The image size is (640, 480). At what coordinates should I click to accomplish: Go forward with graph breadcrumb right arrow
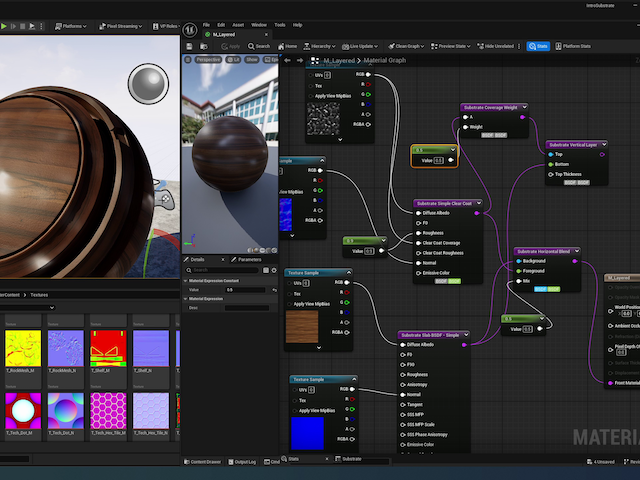coord(300,60)
